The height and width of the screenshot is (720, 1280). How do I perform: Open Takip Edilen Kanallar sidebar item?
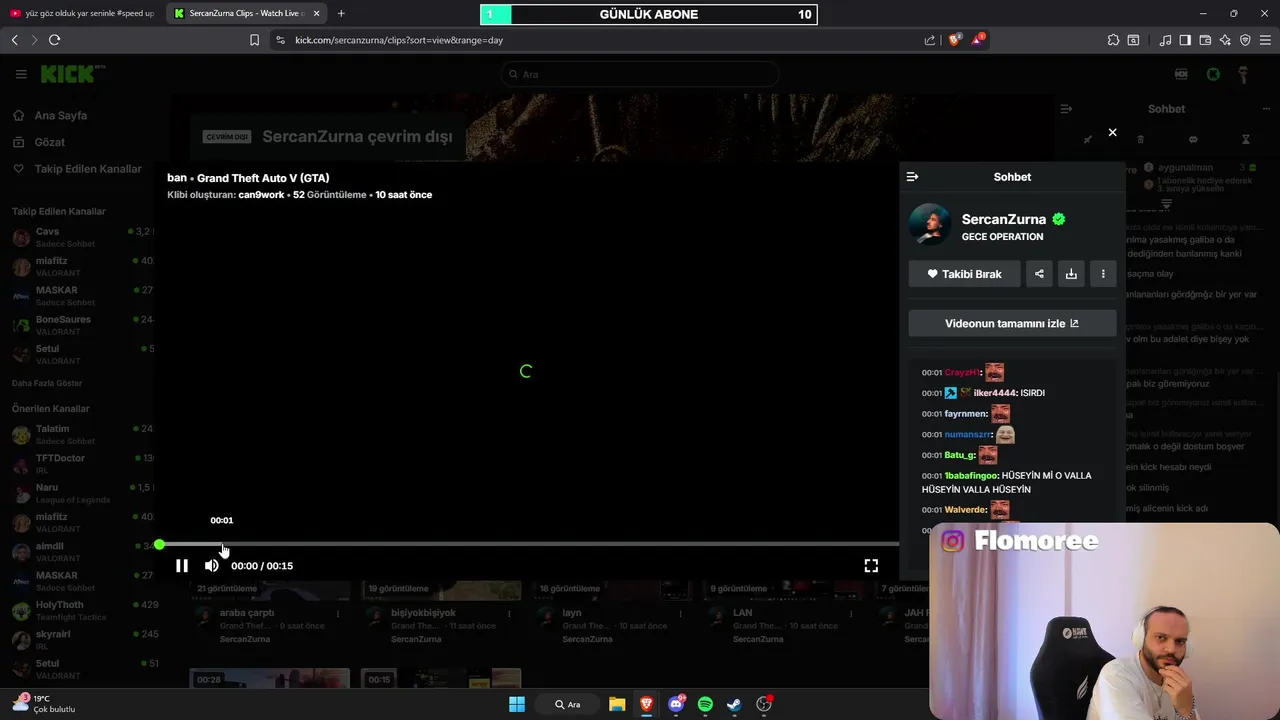point(88,169)
